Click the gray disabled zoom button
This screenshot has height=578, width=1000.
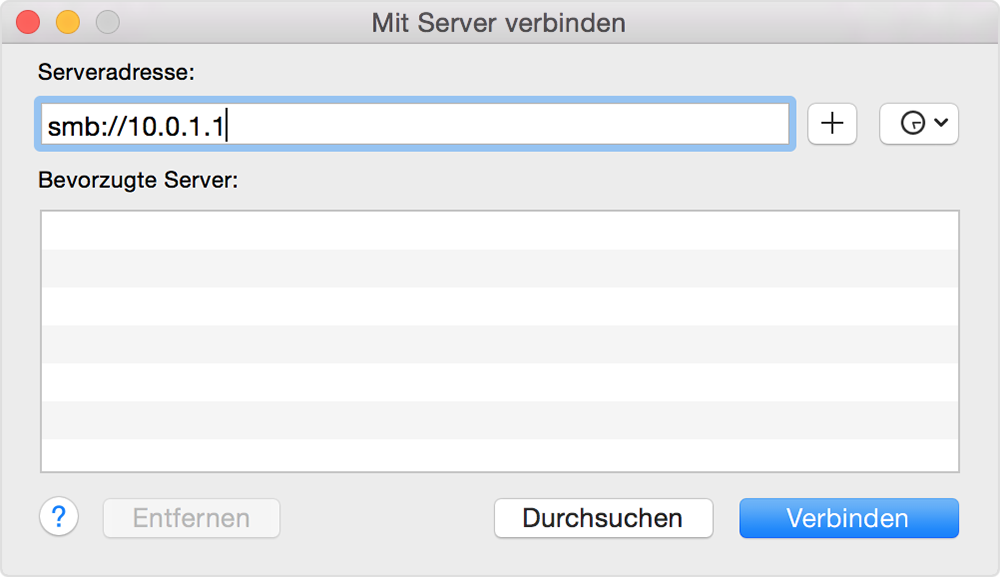pyautogui.click(x=108, y=22)
